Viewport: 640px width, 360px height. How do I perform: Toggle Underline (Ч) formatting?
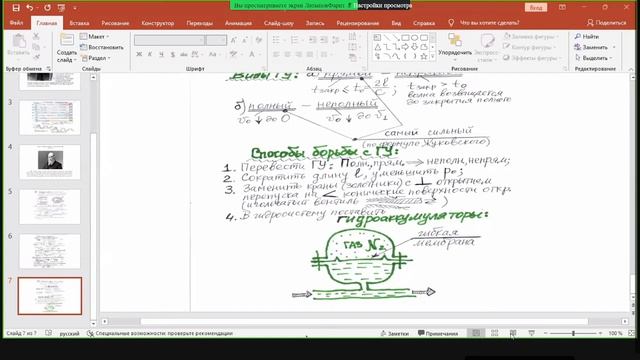pyautogui.click(x=161, y=54)
